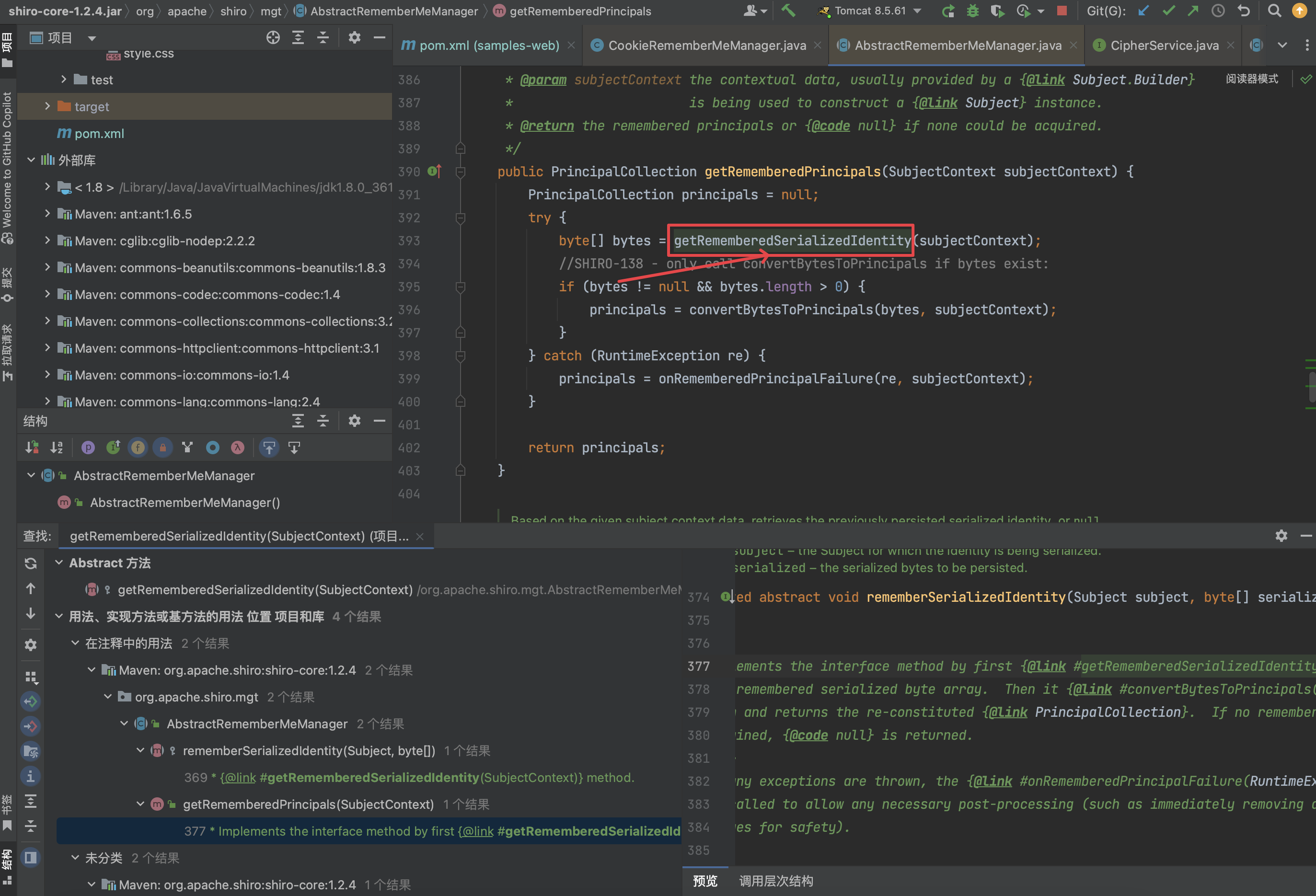The image size is (1316, 896).
Task: Click the orange IDE update icon
Action: pos(1300,11)
